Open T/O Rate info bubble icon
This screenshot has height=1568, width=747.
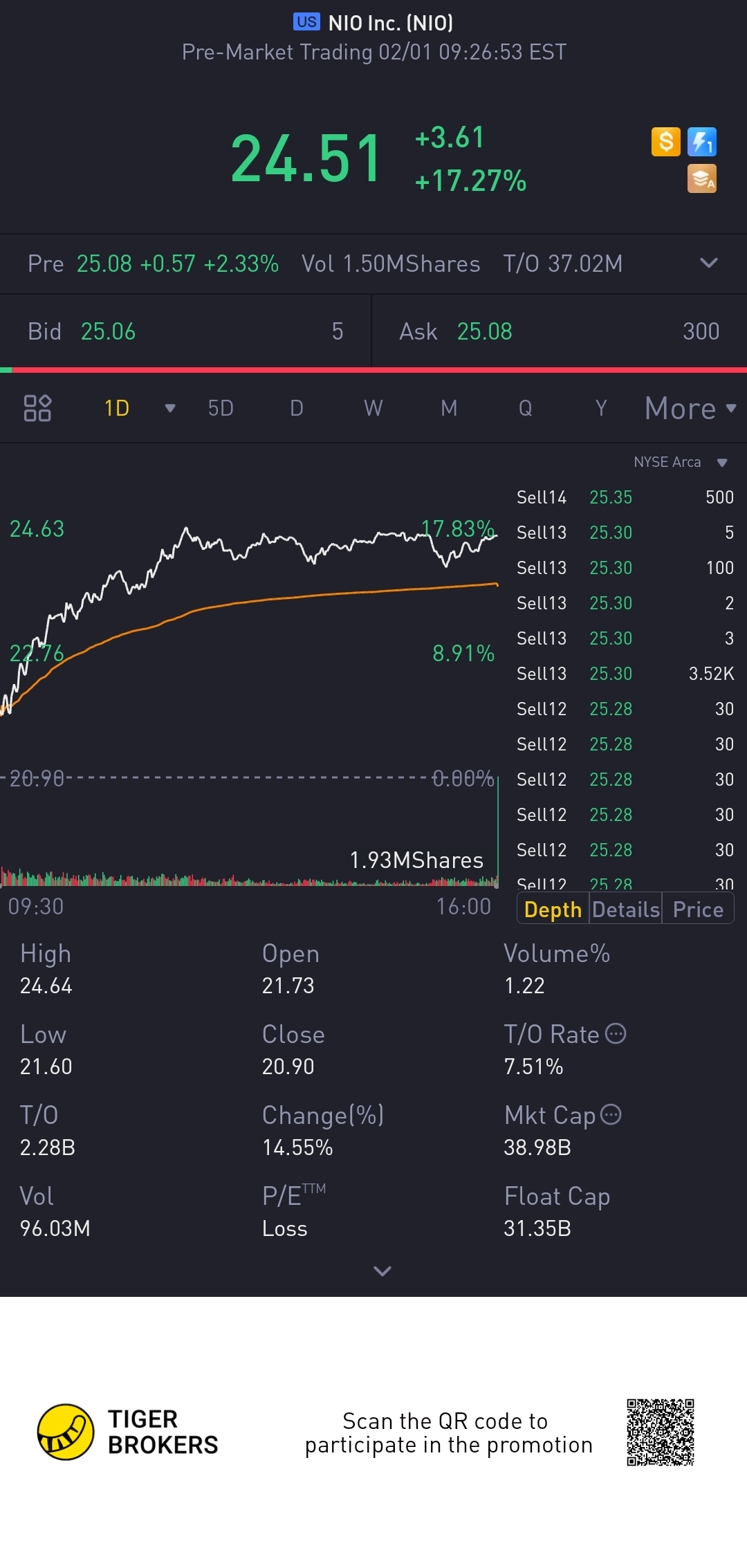point(616,1033)
